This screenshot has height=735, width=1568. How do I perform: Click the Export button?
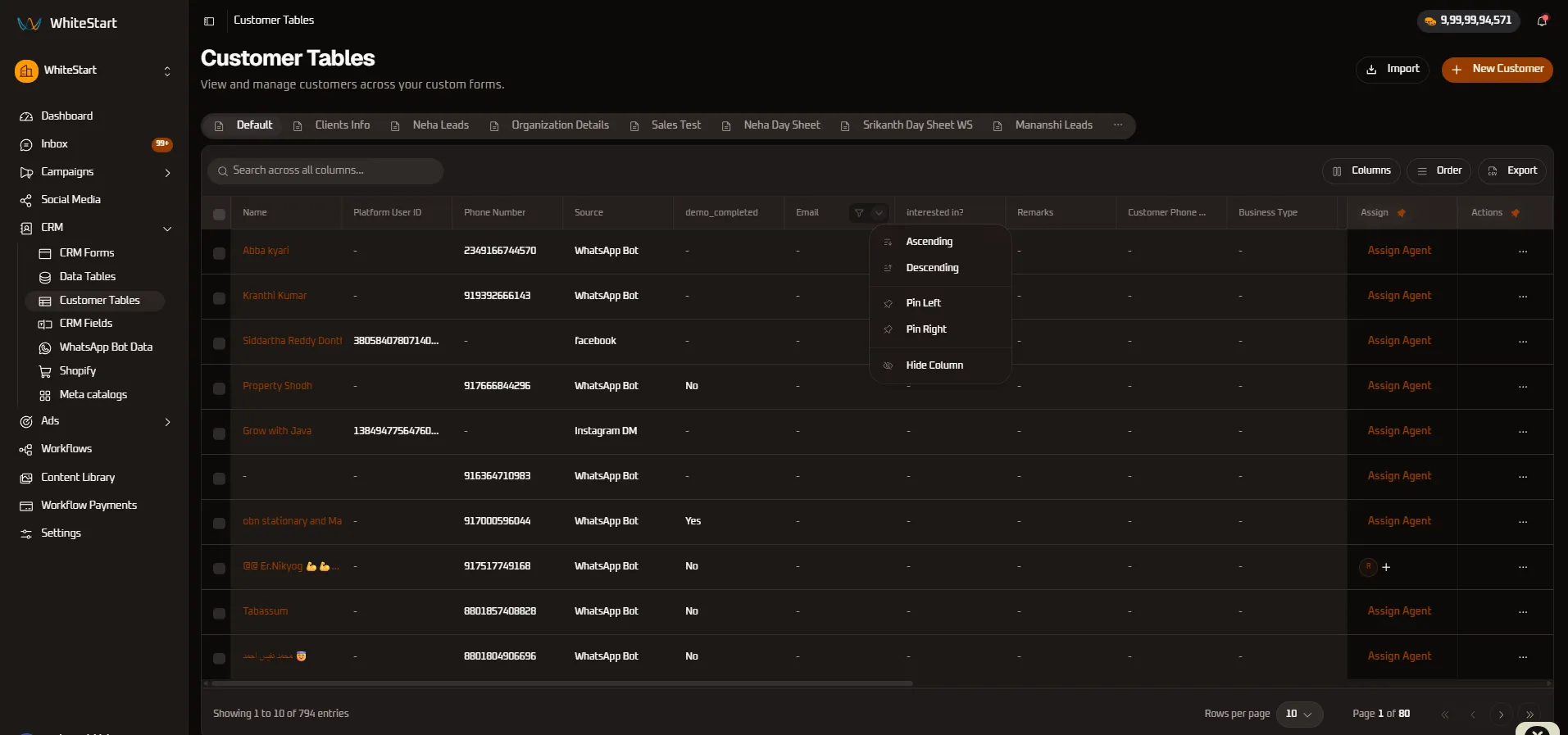click(1512, 171)
